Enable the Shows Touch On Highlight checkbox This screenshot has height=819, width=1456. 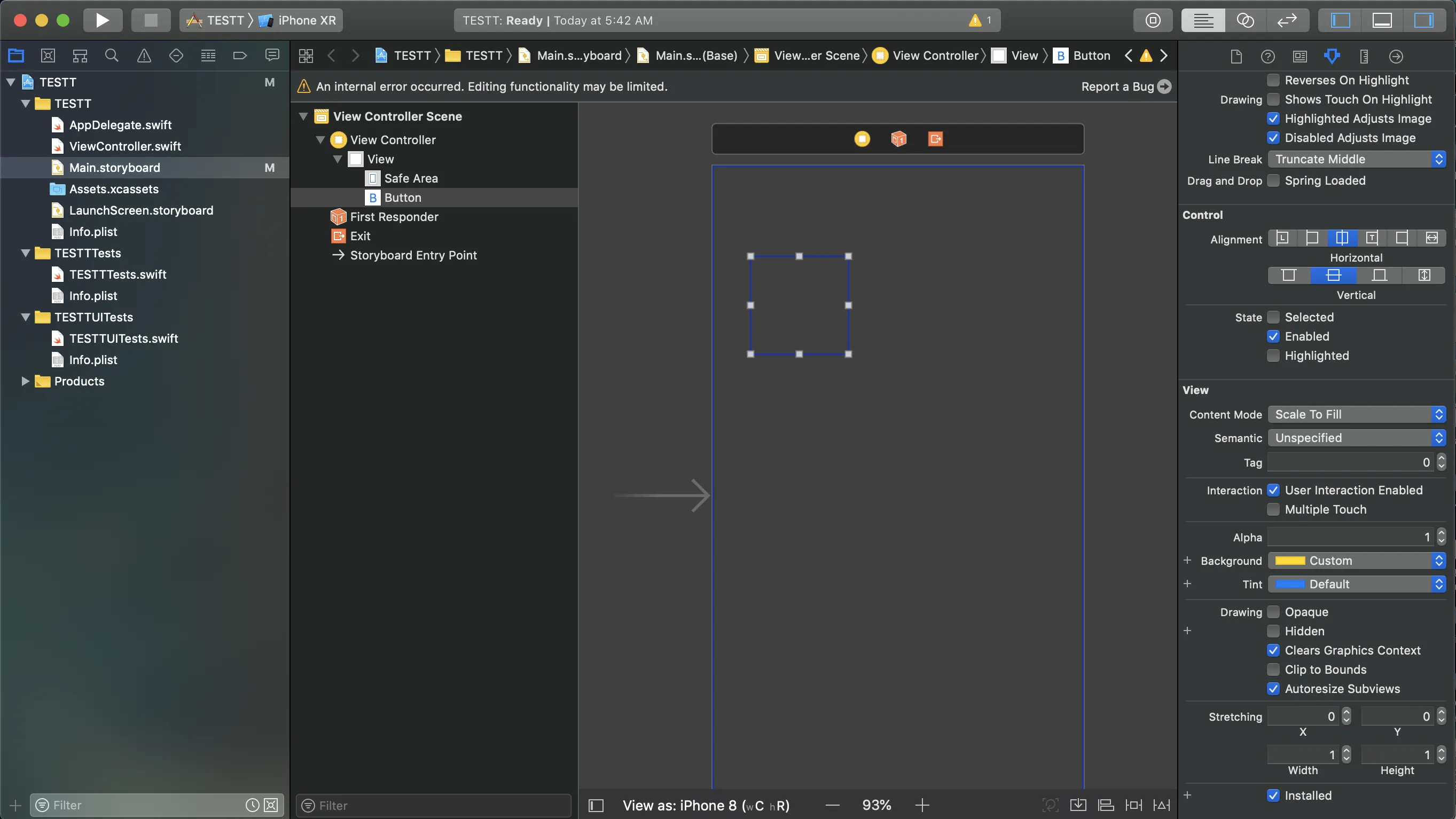tap(1273, 99)
